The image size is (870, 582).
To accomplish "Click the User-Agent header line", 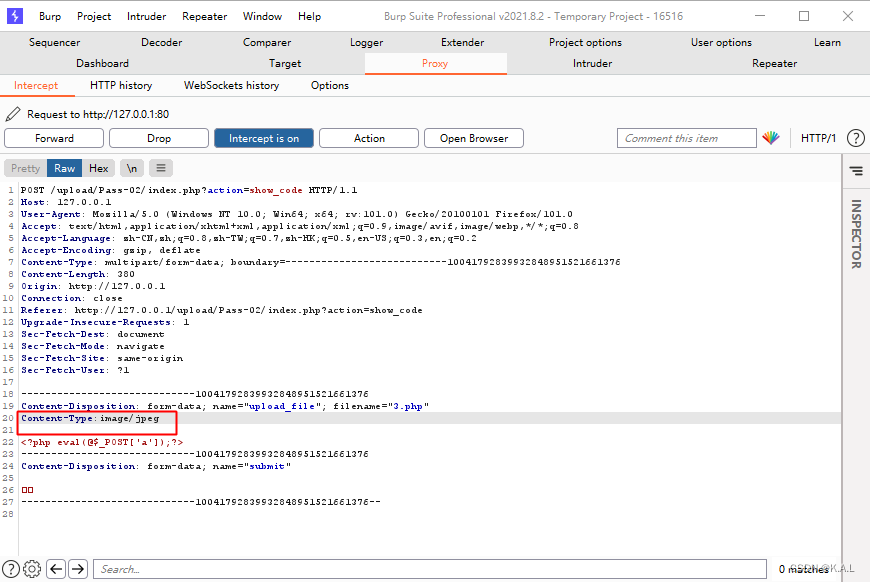I will 297,214.
